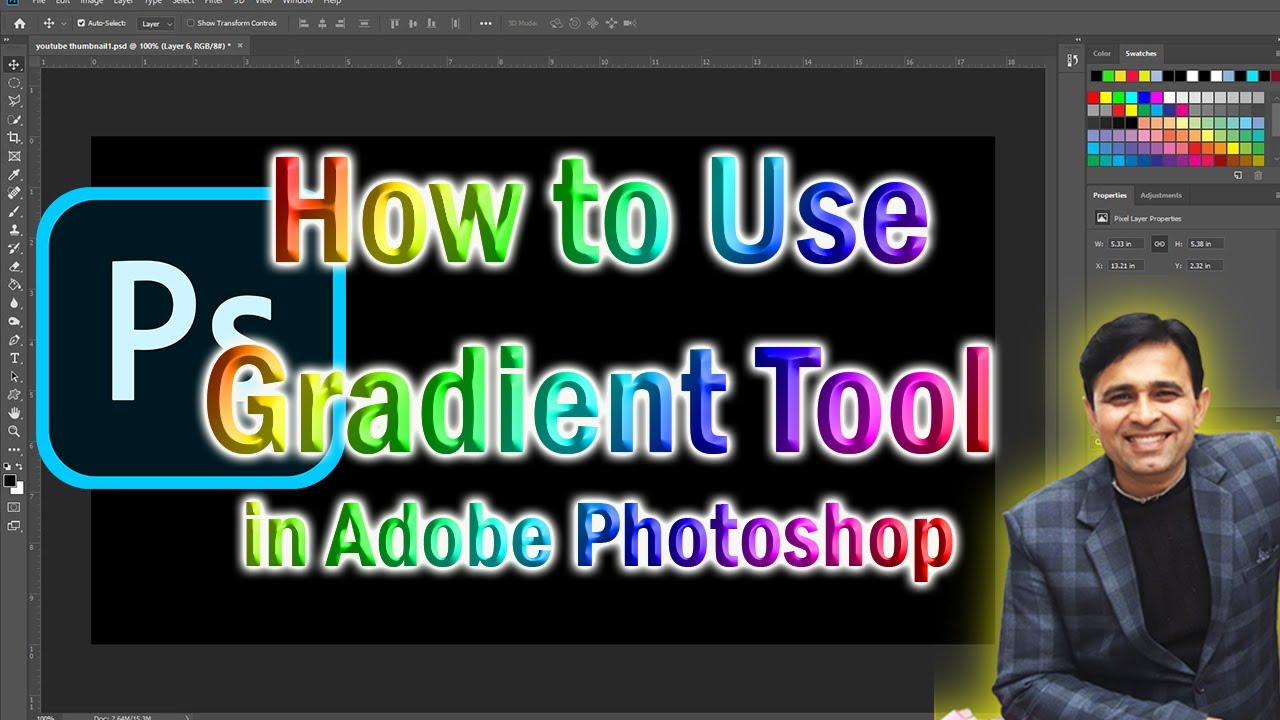Viewport: 1280px width, 720px height.
Task: Select the Blur tool
Action: 14,303
